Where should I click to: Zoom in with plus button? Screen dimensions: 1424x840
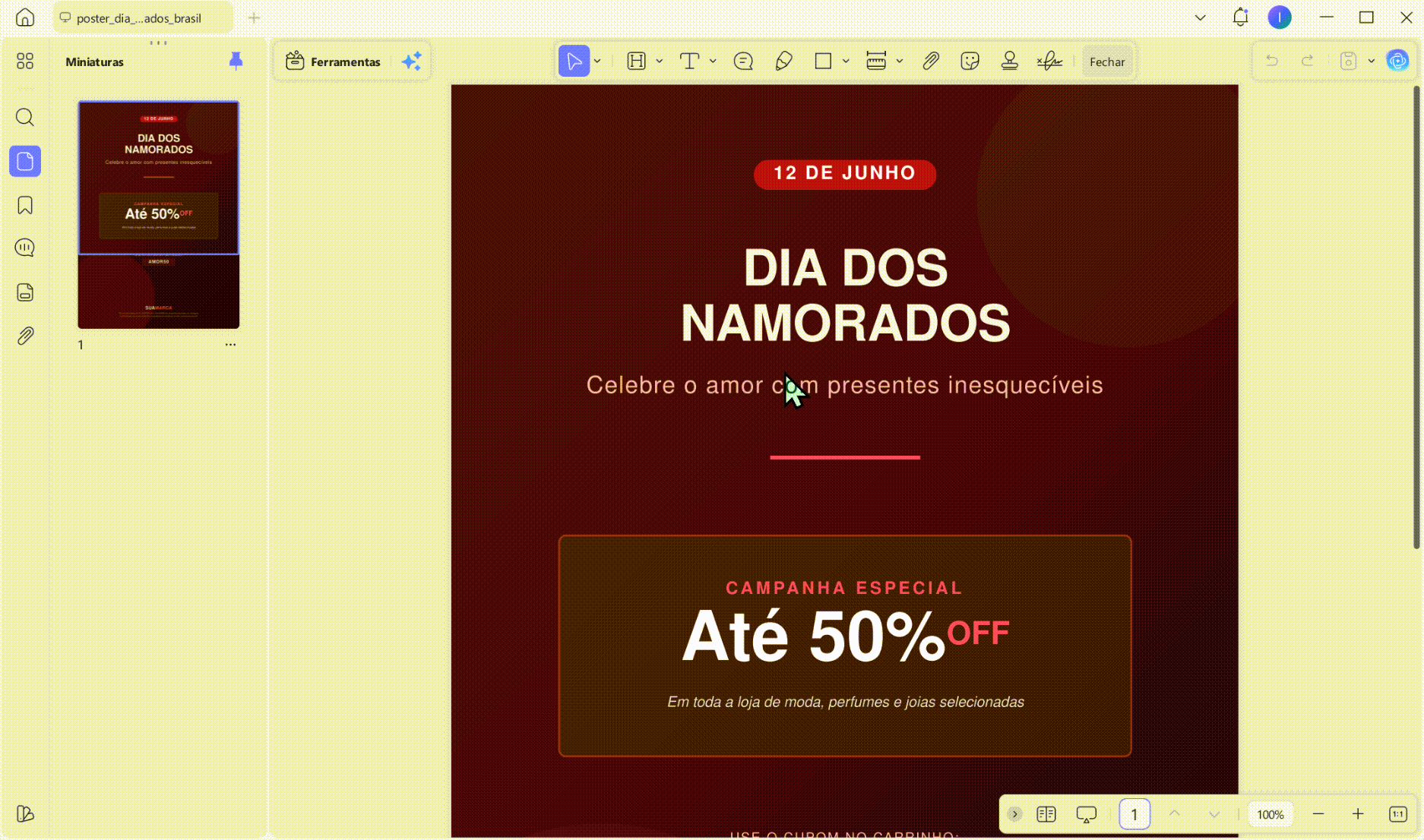[x=1358, y=814]
